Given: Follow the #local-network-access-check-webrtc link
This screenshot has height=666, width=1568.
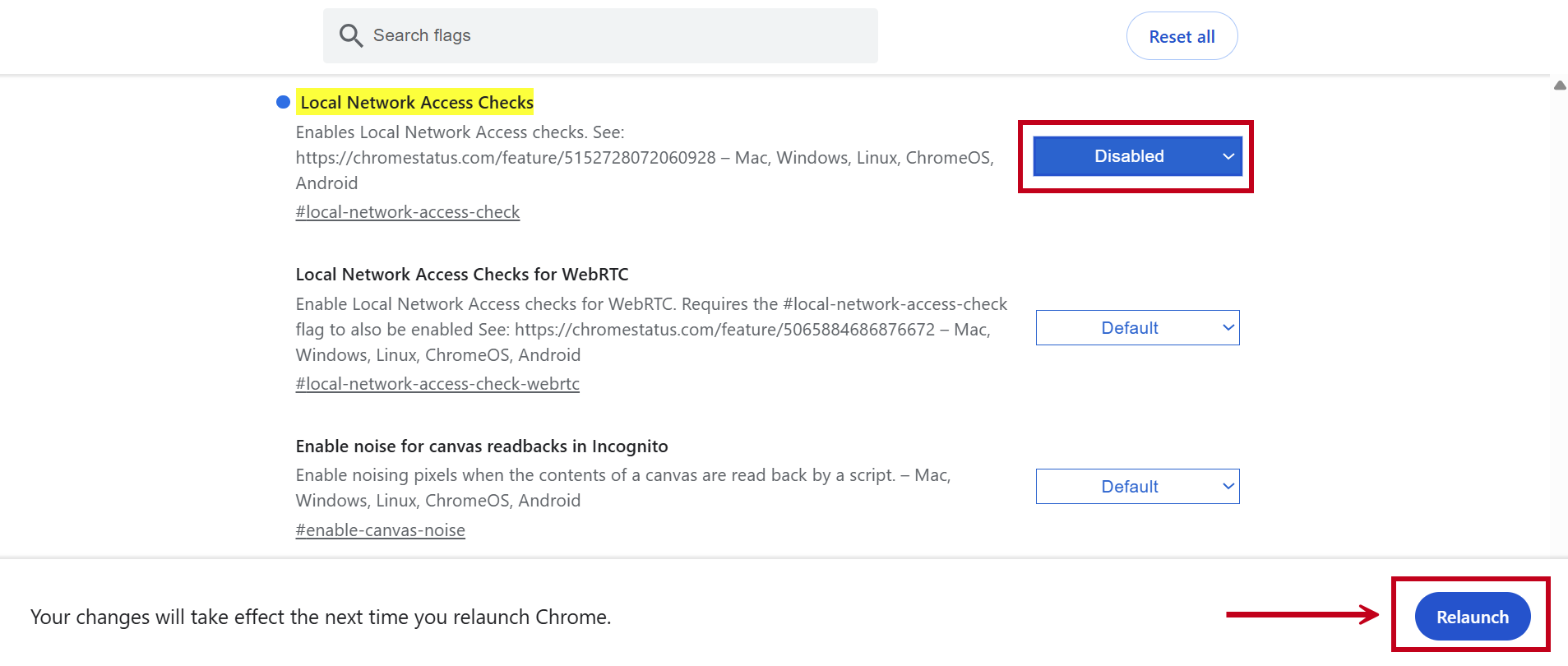Looking at the screenshot, I should pyautogui.click(x=437, y=384).
